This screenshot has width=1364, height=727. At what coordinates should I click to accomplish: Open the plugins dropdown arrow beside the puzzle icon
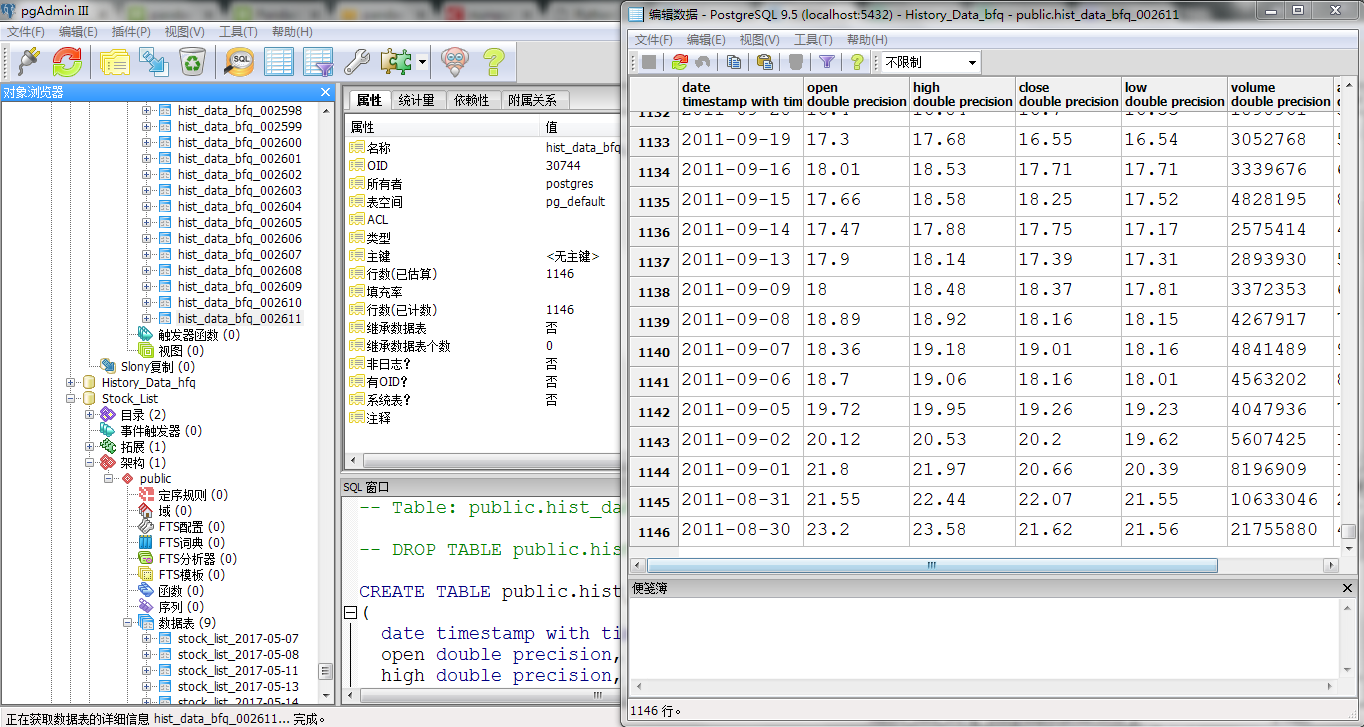pos(423,62)
